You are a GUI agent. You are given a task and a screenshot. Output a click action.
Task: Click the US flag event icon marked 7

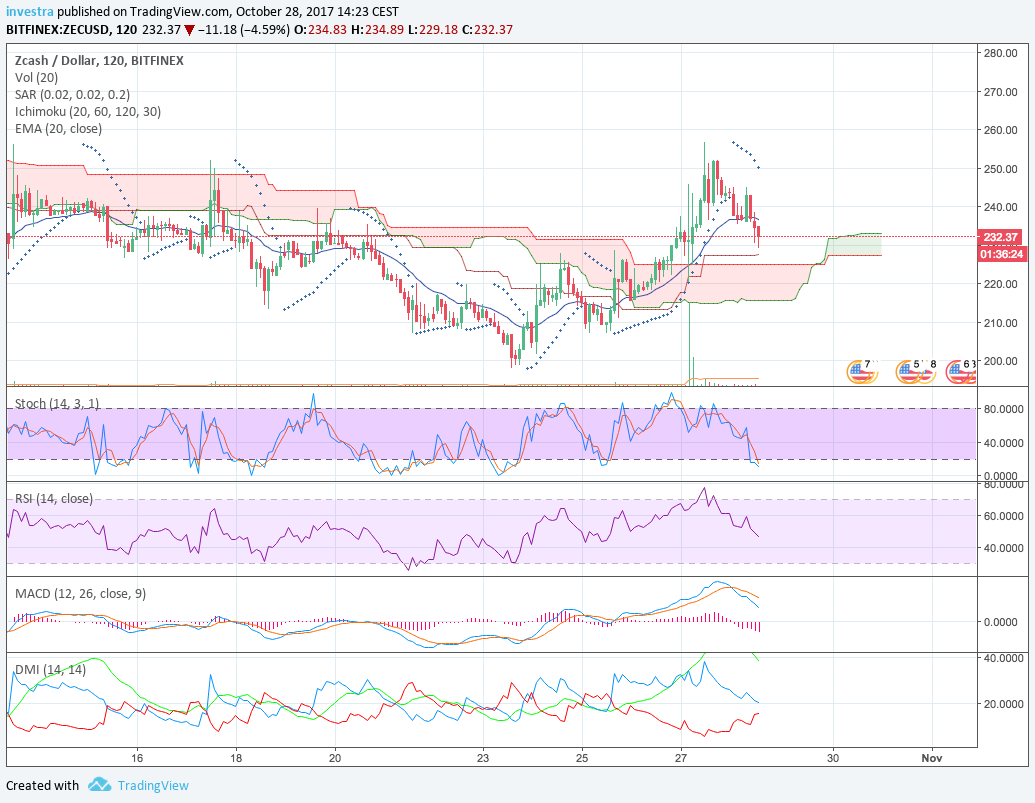[x=862, y=371]
